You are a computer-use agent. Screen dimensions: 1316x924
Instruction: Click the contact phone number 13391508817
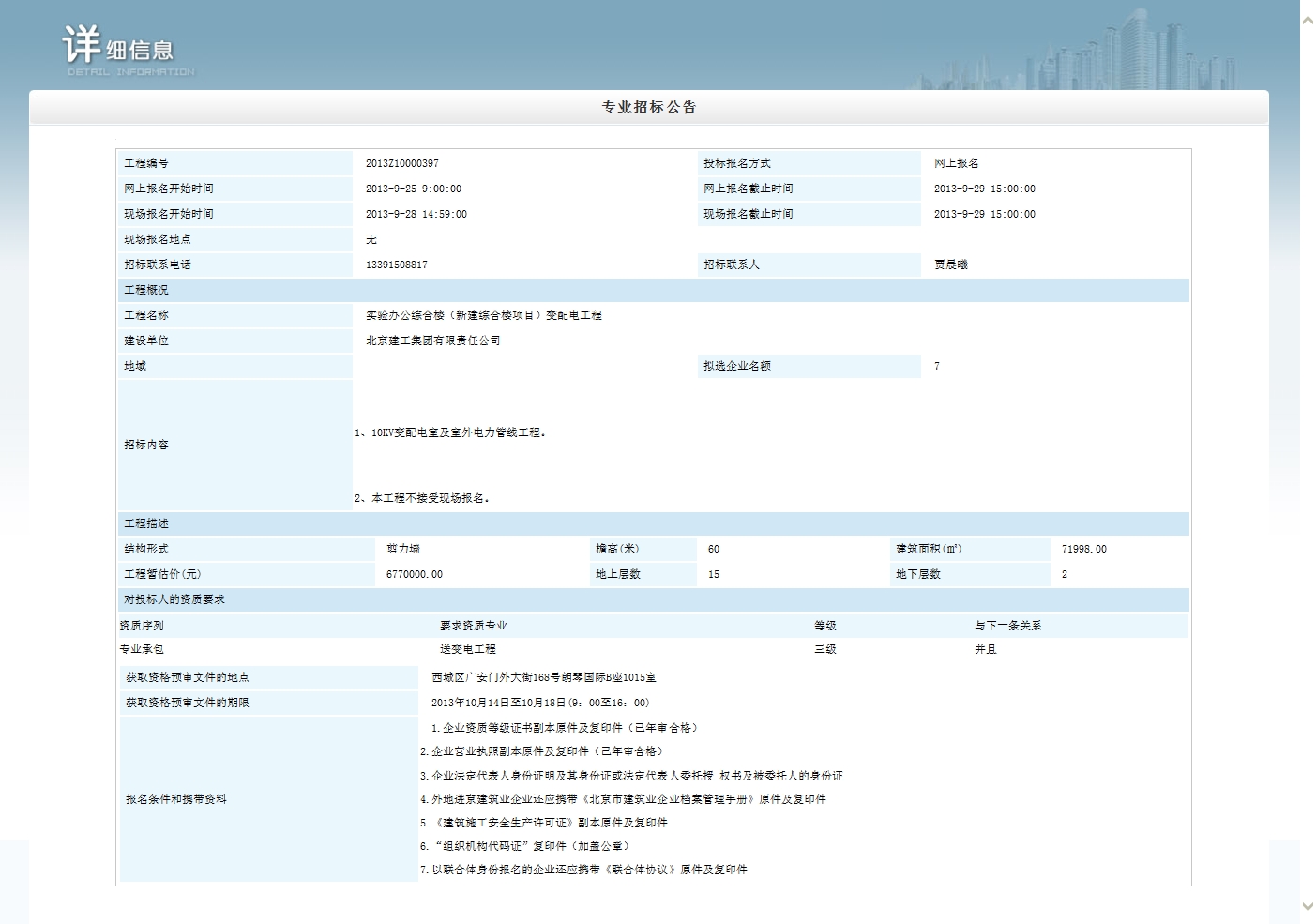pyautogui.click(x=396, y=265)
